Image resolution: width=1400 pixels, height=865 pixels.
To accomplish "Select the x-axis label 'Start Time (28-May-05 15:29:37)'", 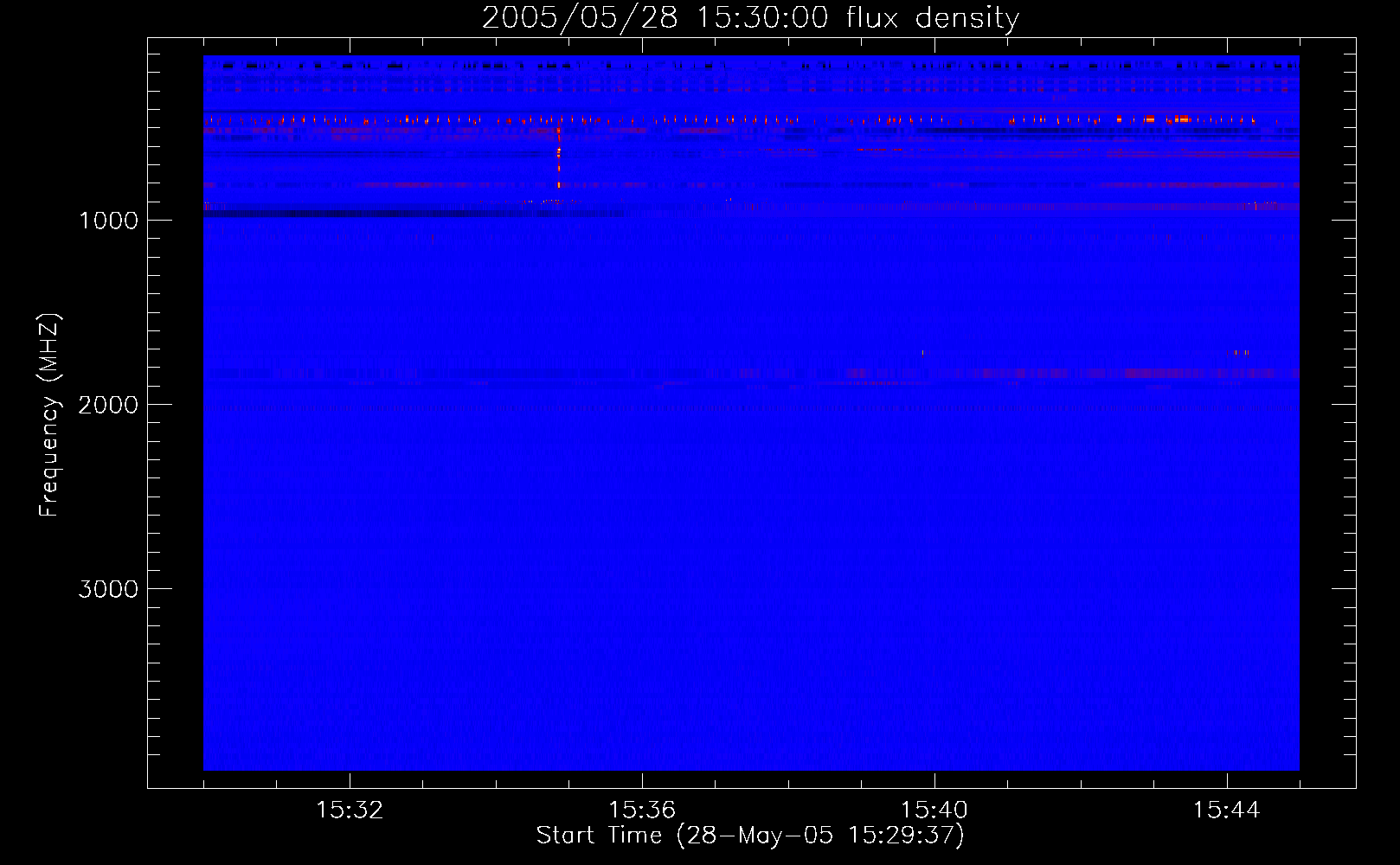I will [x=750, y=836].
